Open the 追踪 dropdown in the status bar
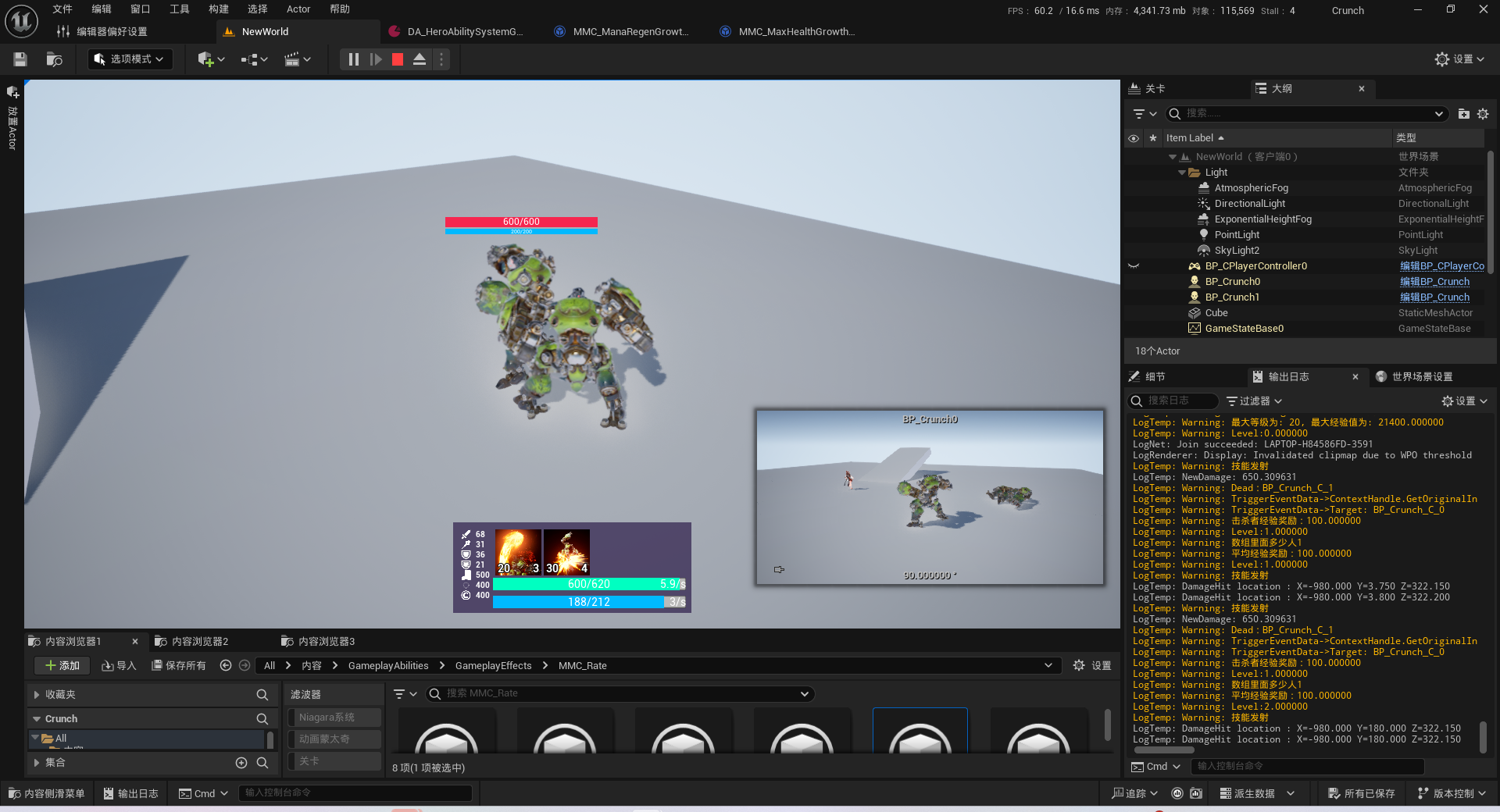This screenshot has height=812, width=1500. click(x=1134, y=794)
